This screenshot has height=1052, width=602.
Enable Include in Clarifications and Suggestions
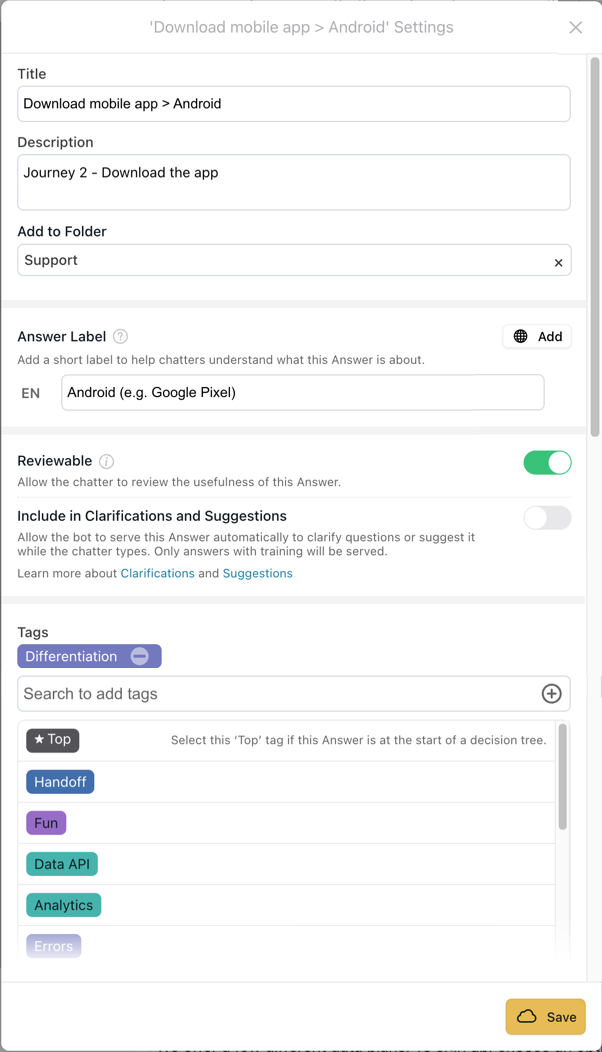click(x=547, y=518)
